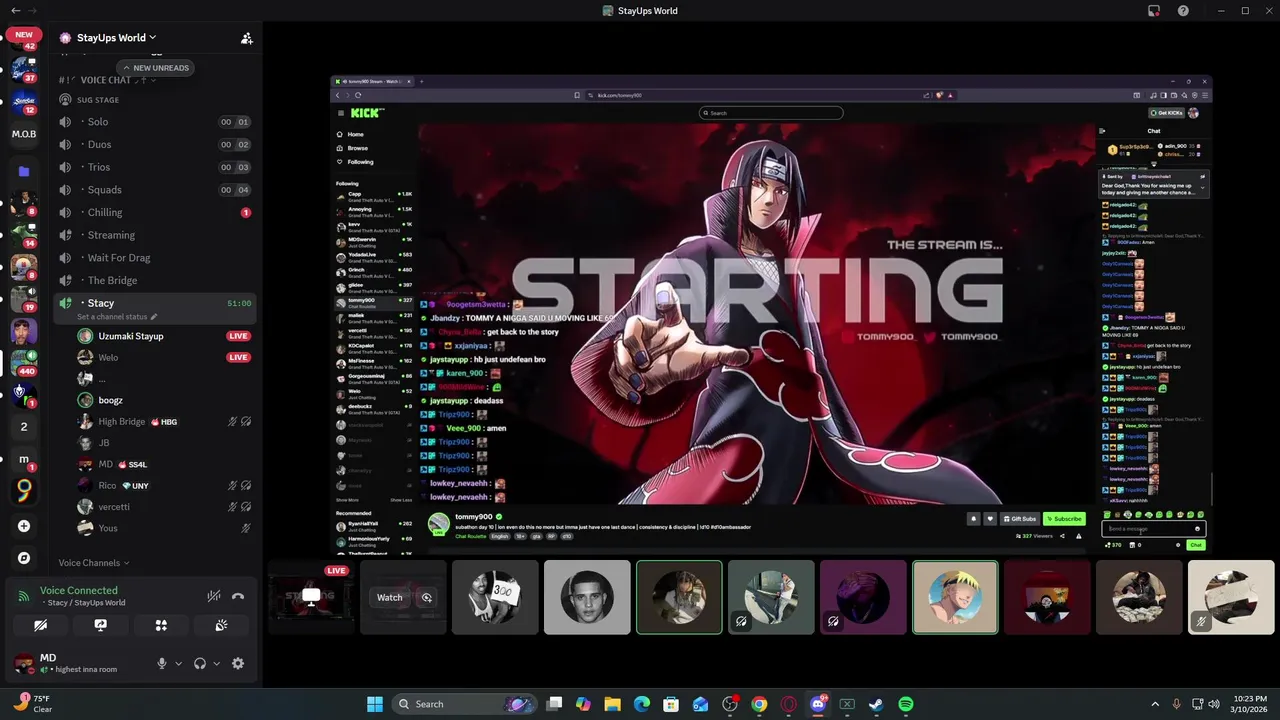The width and height of the screenshot is (1280, 720).
Task: Open the pop-out icon beside Watch
Action: pyautogui.click(x=426, y=598)
